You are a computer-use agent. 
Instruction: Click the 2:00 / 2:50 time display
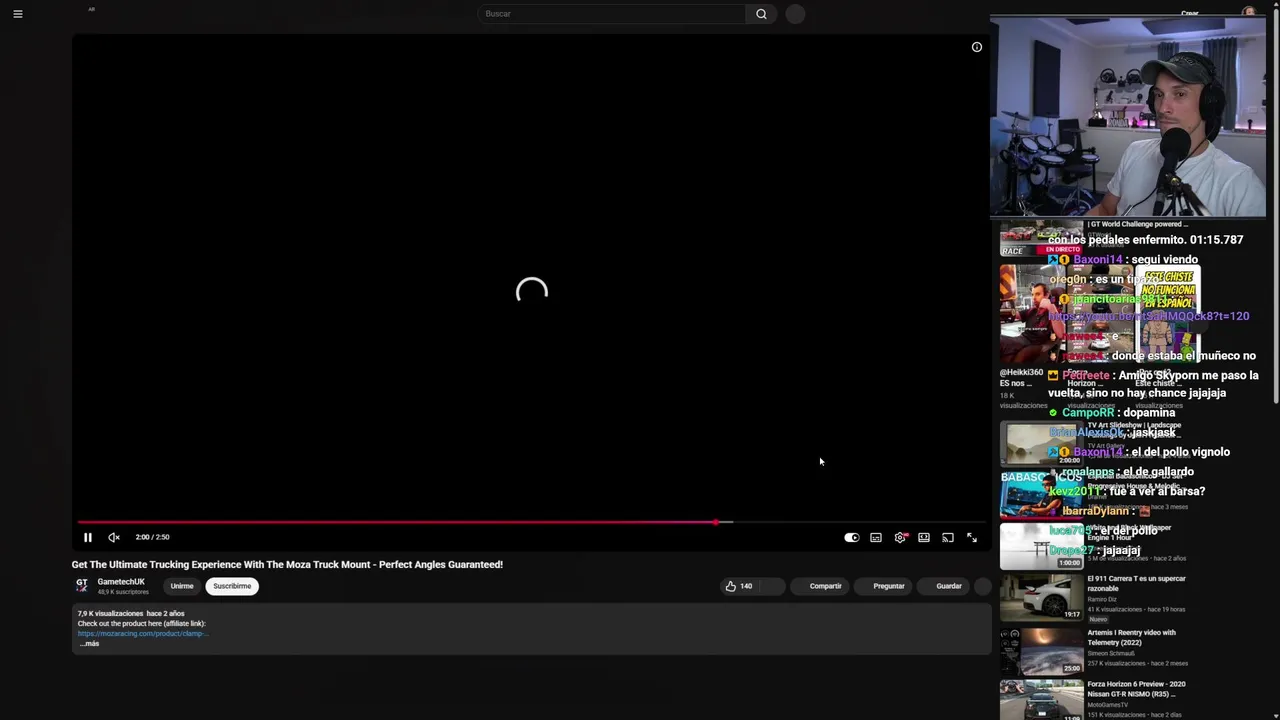(x=152, y=537)
